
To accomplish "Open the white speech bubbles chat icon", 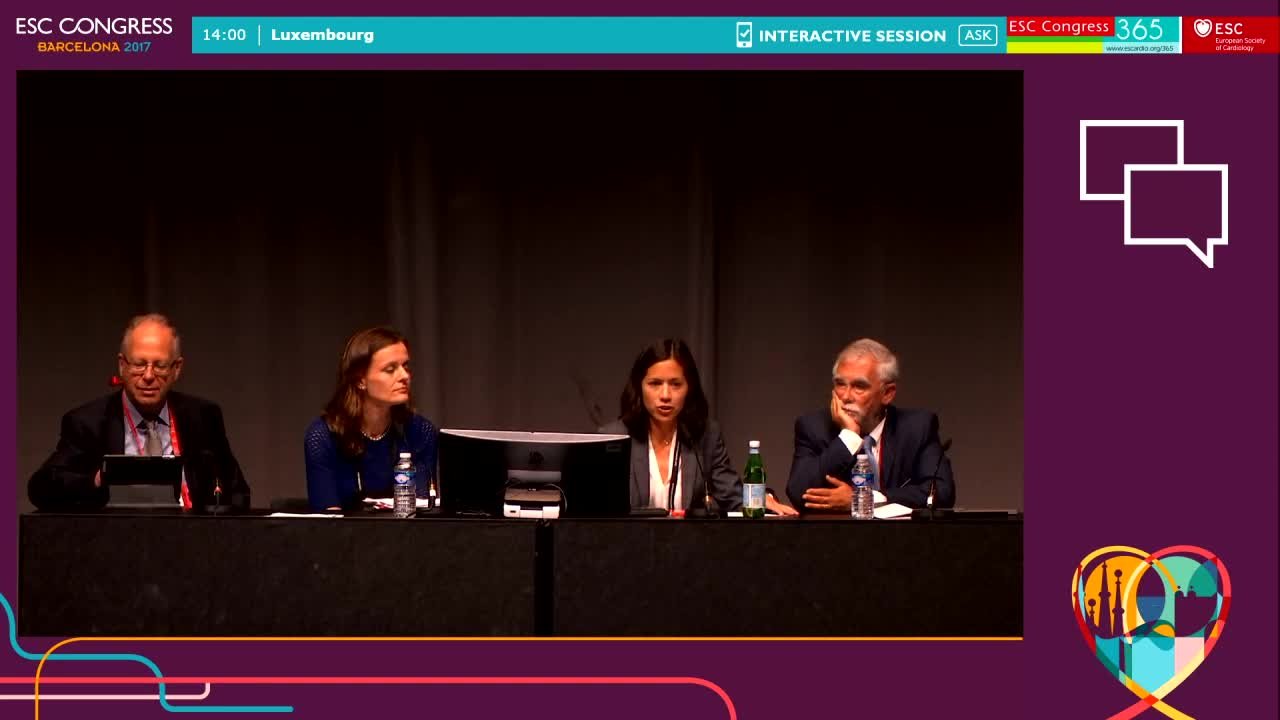I will click(1153, 193).
